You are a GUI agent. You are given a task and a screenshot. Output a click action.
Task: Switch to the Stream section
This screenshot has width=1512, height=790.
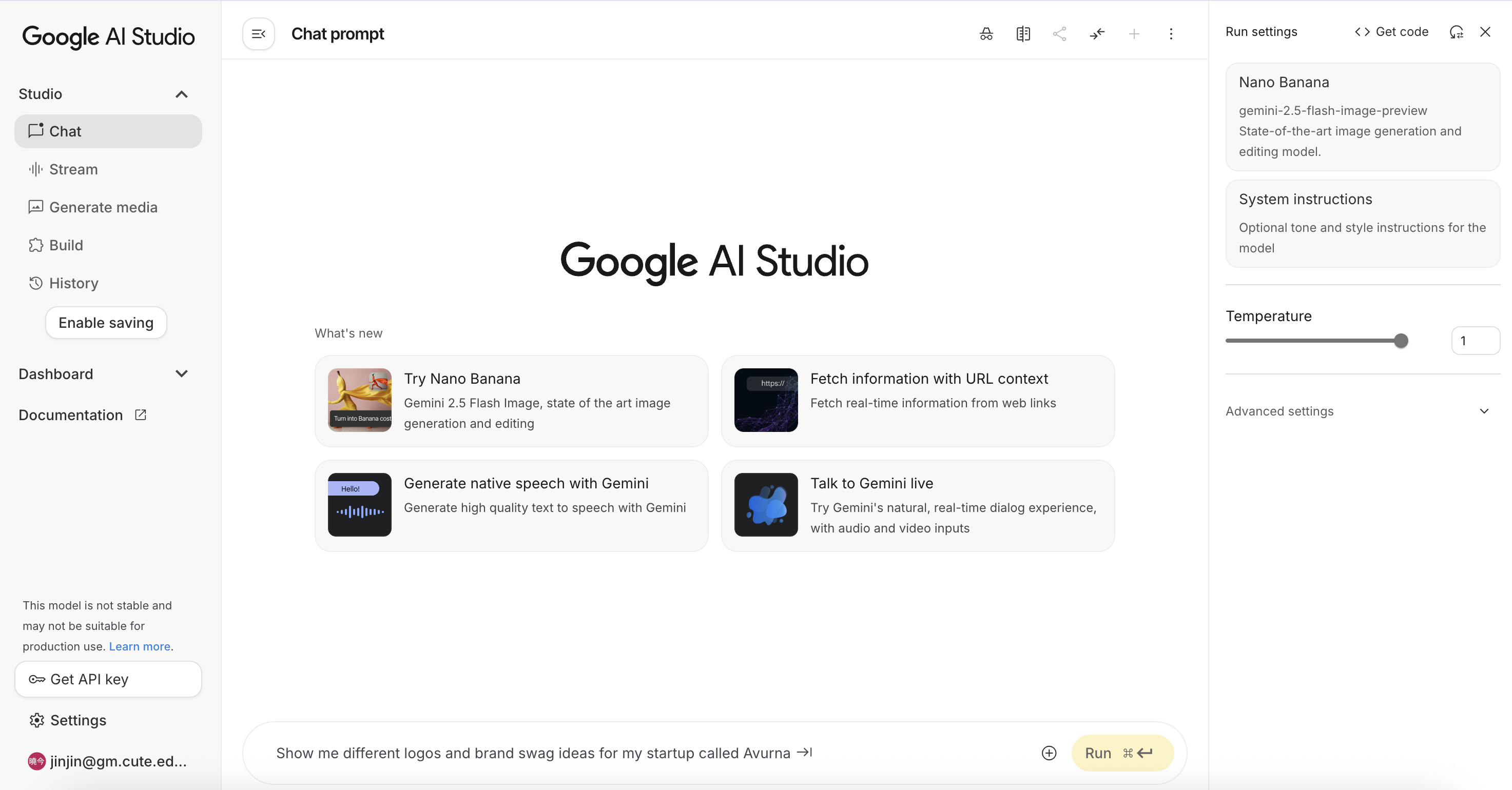click(x=73, y=169)
